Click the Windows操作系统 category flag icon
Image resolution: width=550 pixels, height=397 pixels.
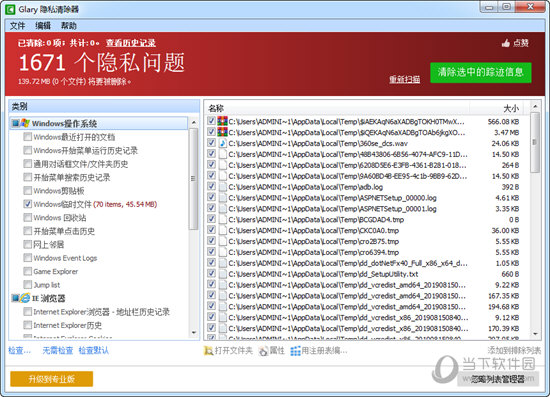pos(25,123)
